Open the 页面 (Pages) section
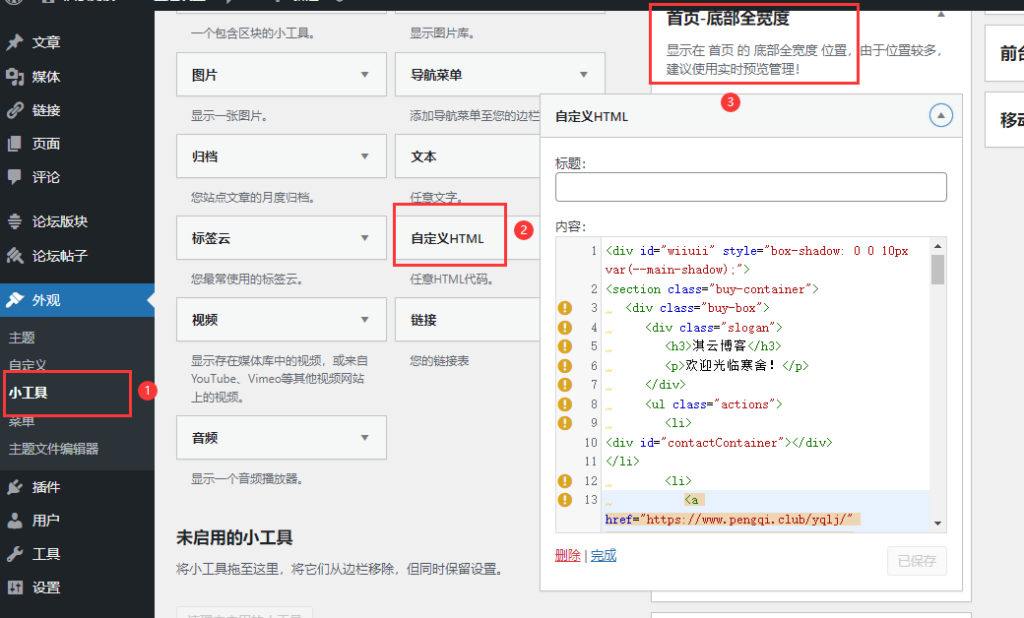The image size is (1024, 618). [x=40, y=143]
